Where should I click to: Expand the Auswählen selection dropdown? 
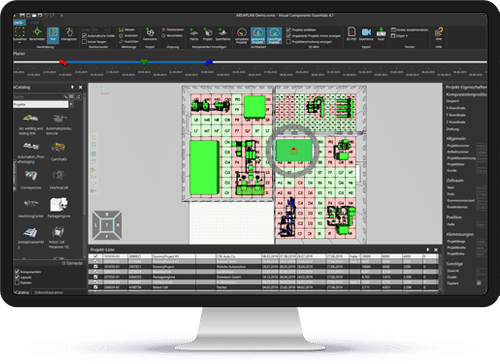point(20,43)
